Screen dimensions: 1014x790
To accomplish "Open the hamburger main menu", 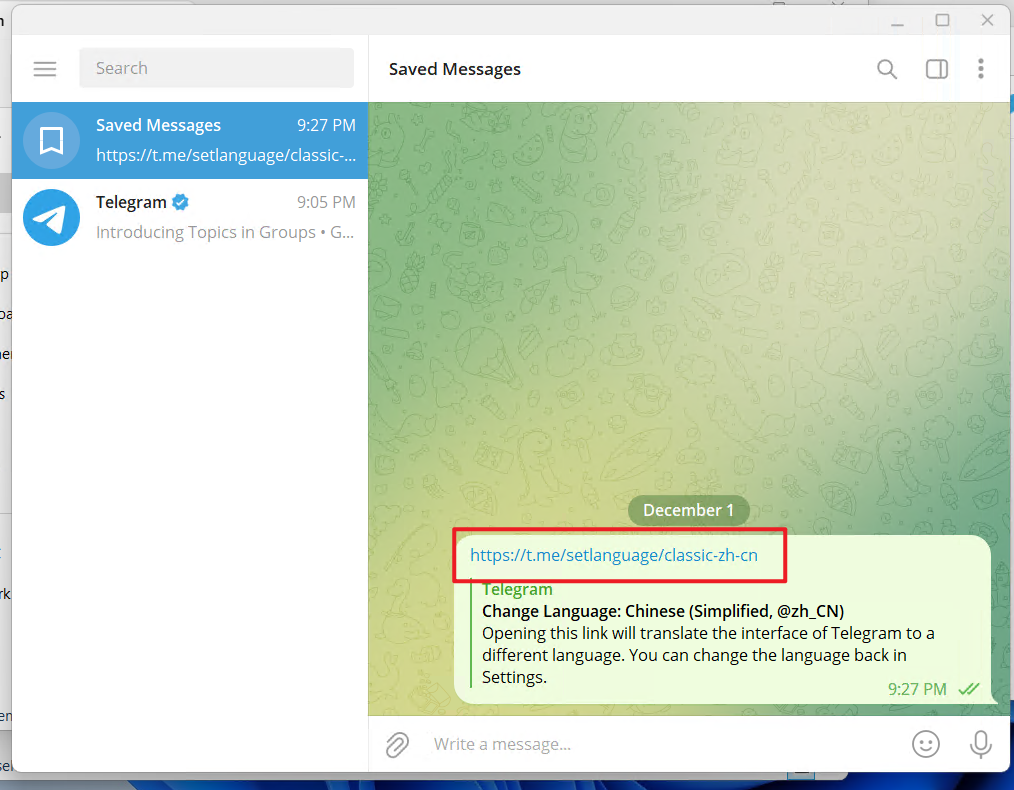I will (x=45, y=69).
